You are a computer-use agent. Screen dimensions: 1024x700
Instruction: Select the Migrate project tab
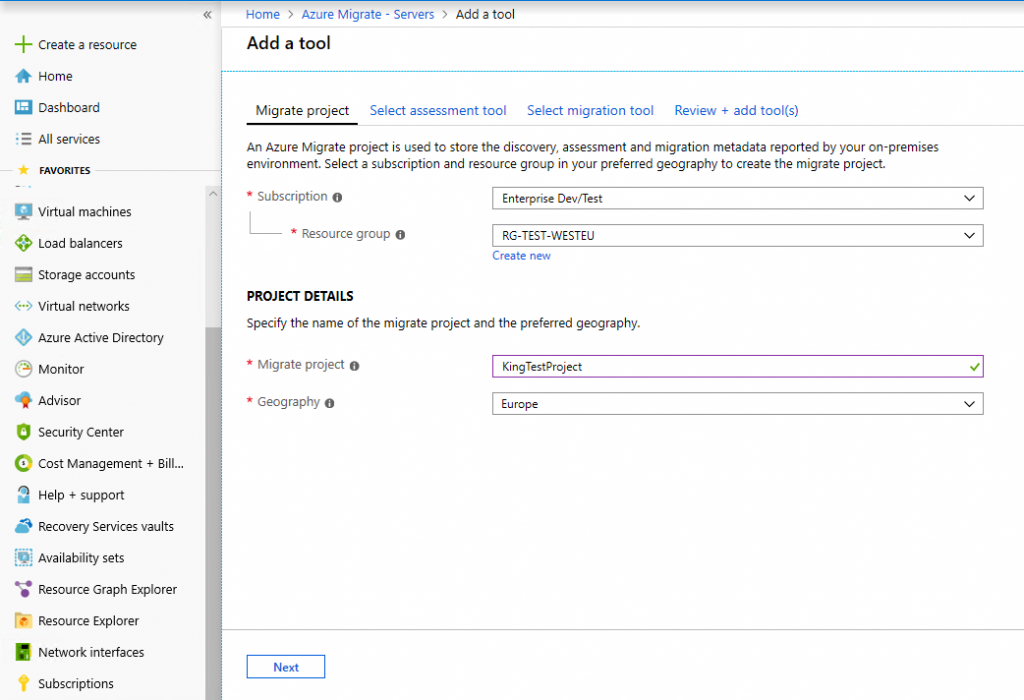click(302, 110)
